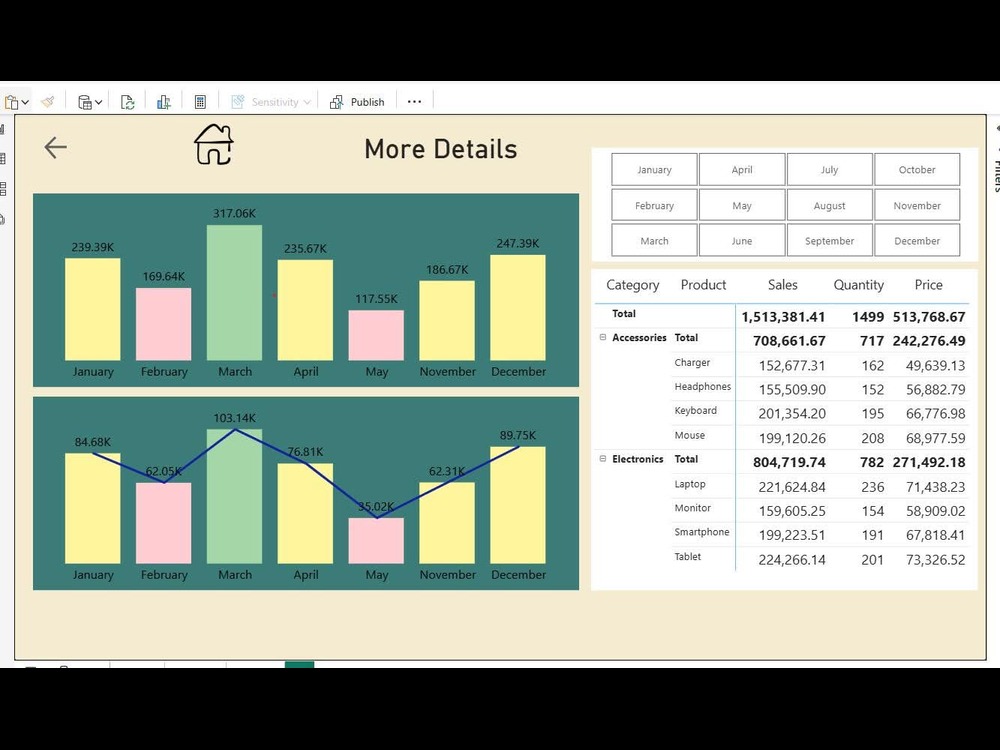Click the November 186.67K bar
The height and width of the screenshot is (750, 1000).
(446, 321)
